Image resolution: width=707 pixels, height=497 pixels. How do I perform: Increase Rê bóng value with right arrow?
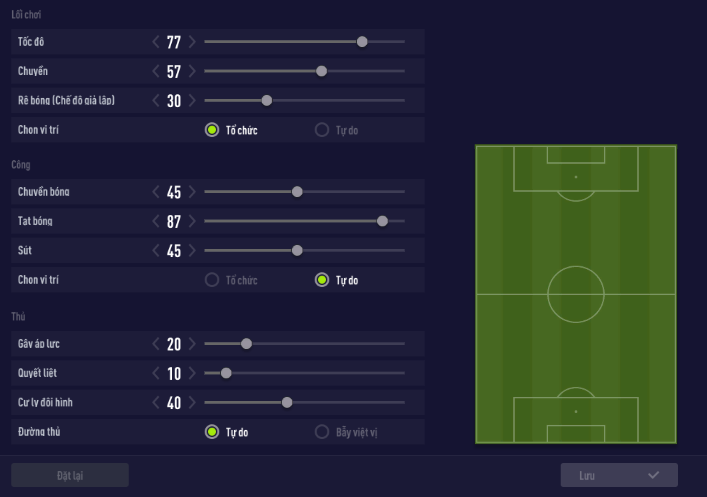[192, 101]
